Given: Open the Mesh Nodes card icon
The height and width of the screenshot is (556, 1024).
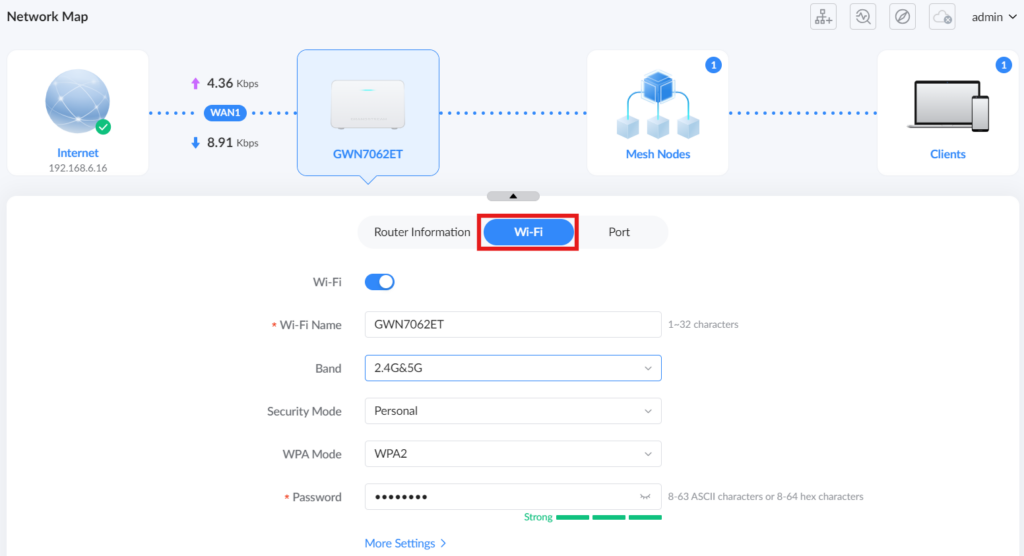Looking at the screenshot, I should [x=658, y=105].
